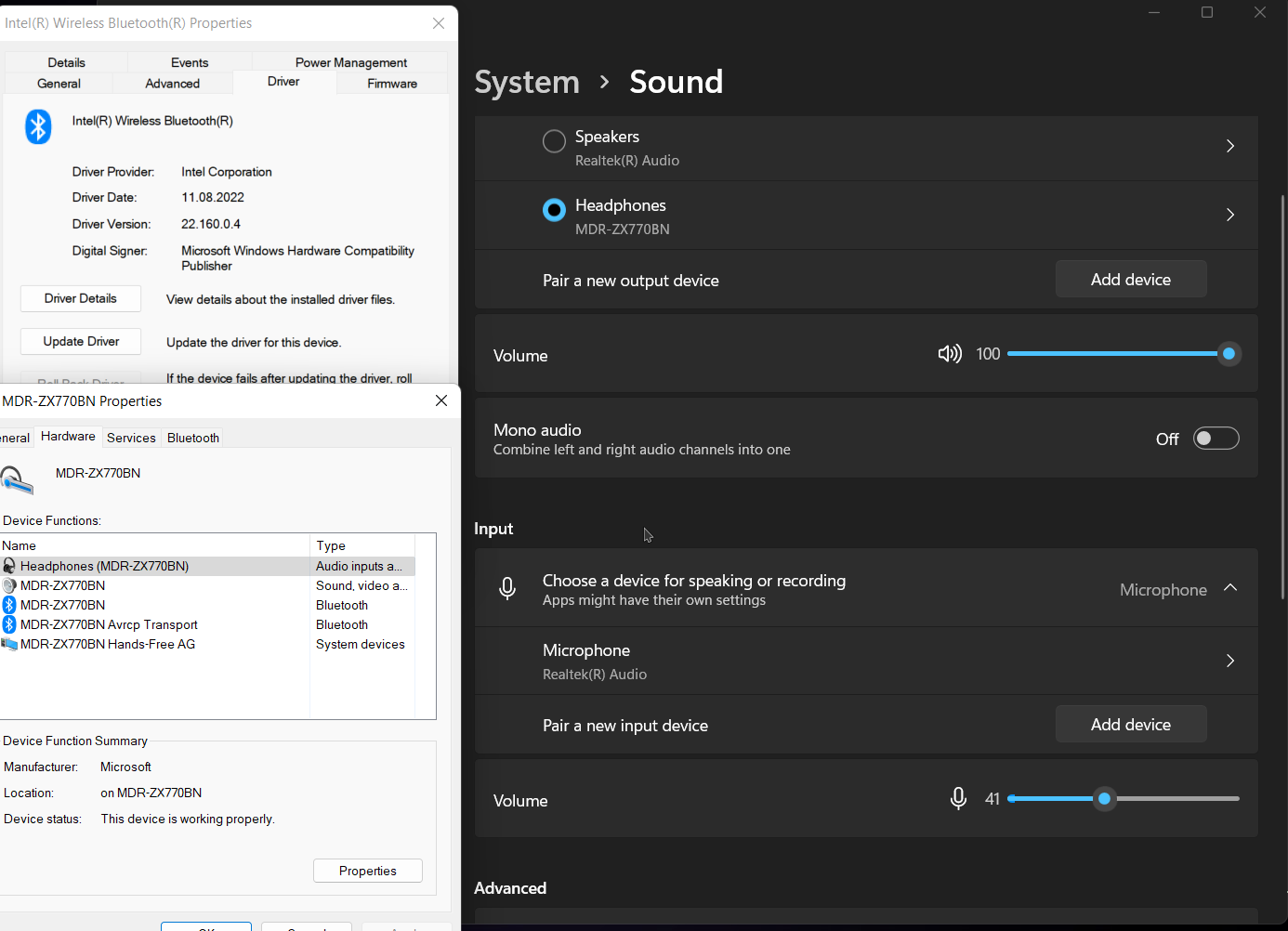1288x931 pixels.
Task: Select the Speakers Realtek(R) Audio radio button
Action: [x=554, y=141]
